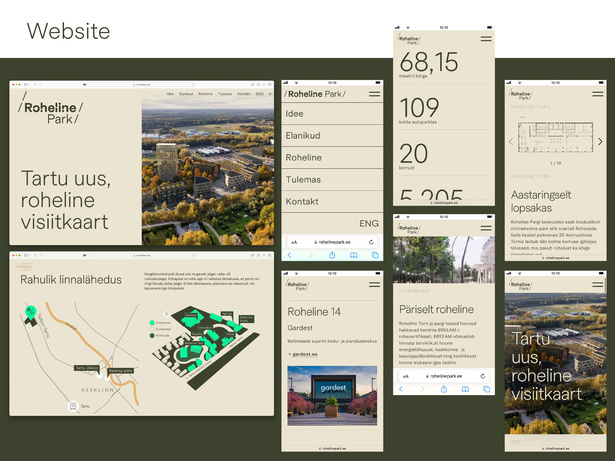Select Elanikud in mobile menu
The image size is (615, 461).
pyautogui.click(x=302, y=136)
